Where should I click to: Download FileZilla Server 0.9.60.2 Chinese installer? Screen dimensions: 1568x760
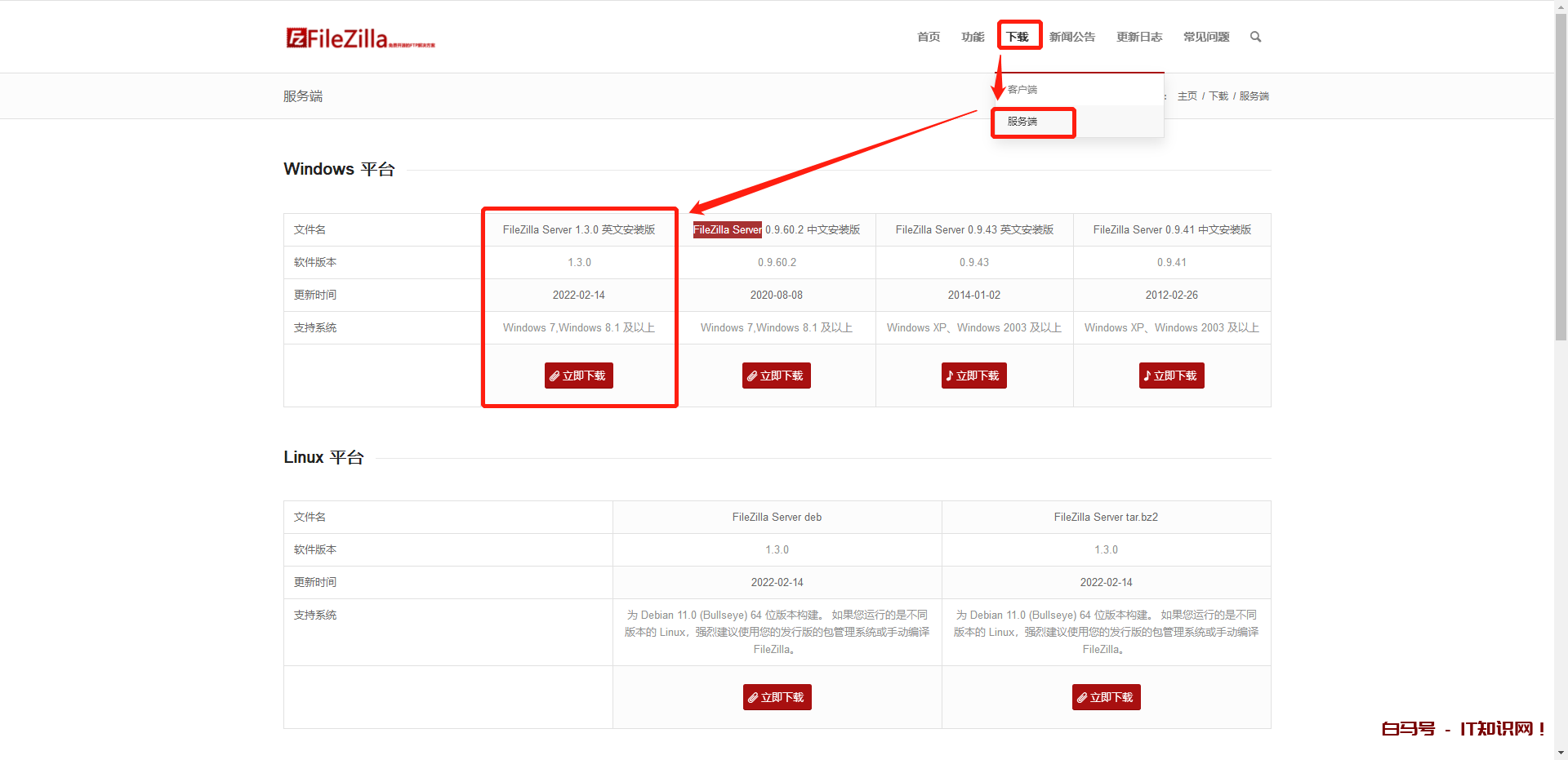click(776, 376)
